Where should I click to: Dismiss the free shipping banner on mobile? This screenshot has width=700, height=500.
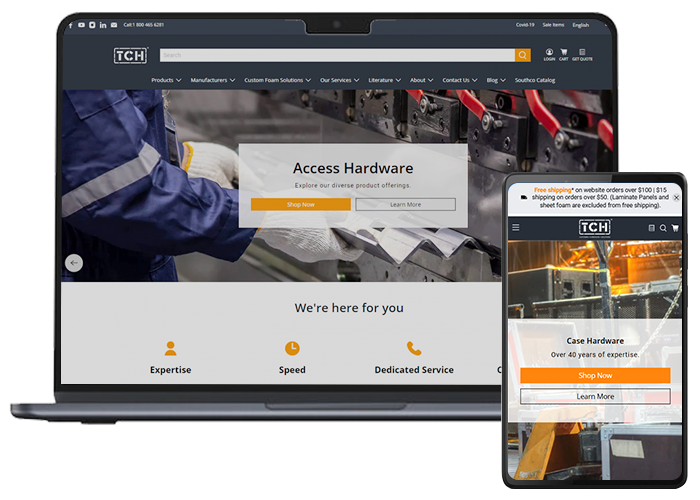pos(676,198)
